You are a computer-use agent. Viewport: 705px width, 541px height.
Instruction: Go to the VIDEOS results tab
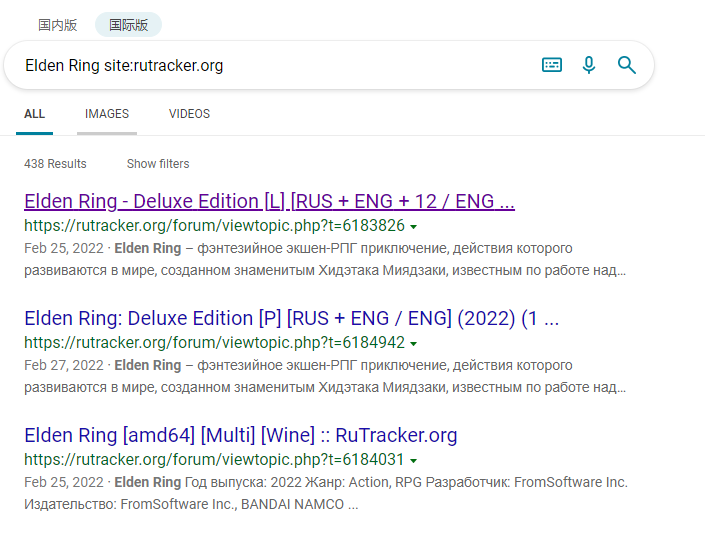tap(189, 114)
